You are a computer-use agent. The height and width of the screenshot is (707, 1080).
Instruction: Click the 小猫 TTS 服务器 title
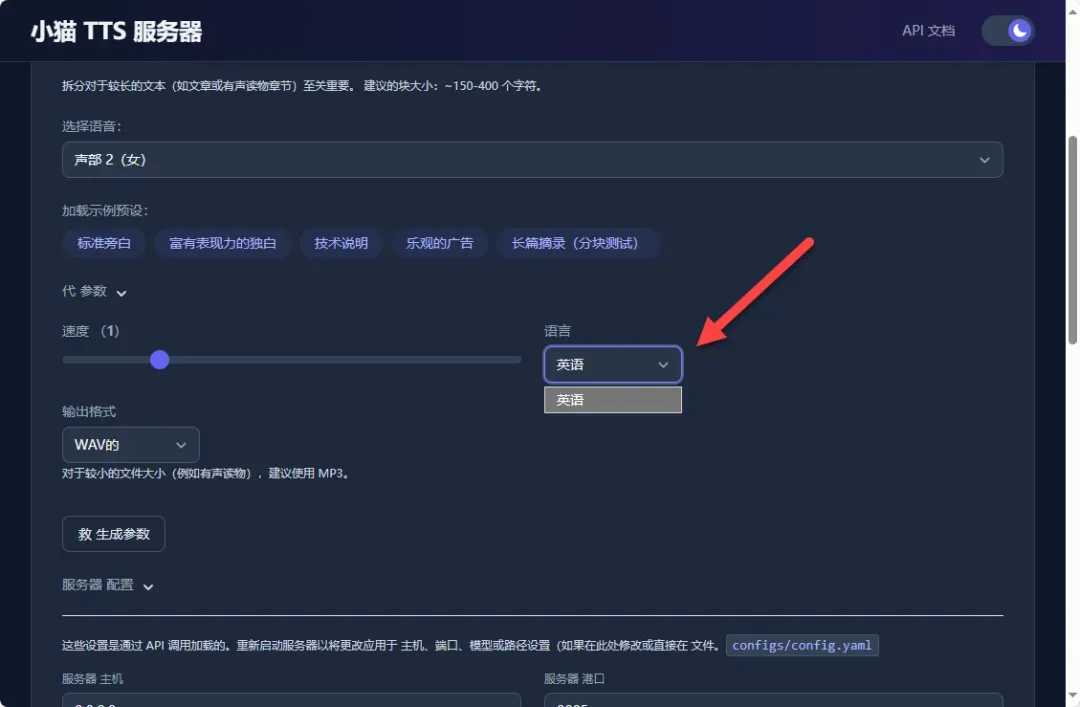[x=116, y=31]
